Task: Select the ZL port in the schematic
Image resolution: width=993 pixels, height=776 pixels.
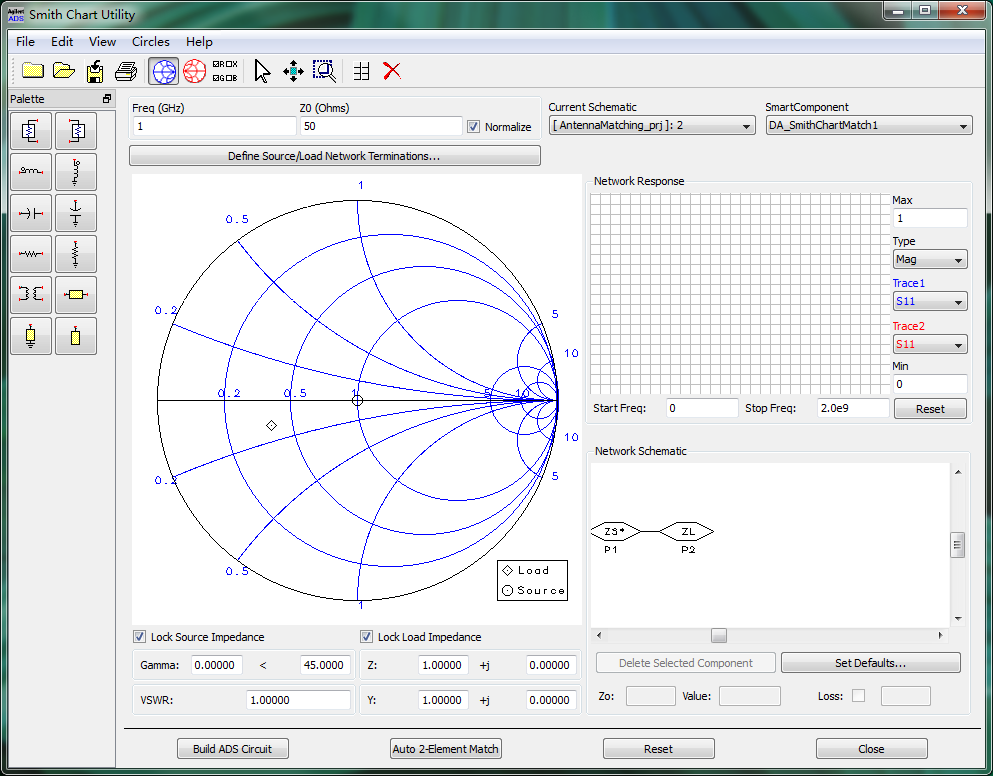Action: [x=687, y=531]
